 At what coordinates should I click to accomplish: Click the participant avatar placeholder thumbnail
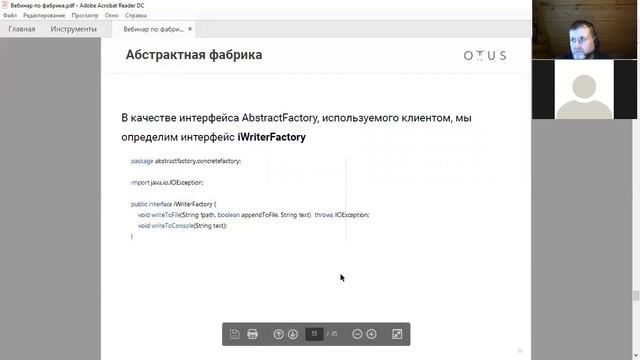(x=584, y=90)
